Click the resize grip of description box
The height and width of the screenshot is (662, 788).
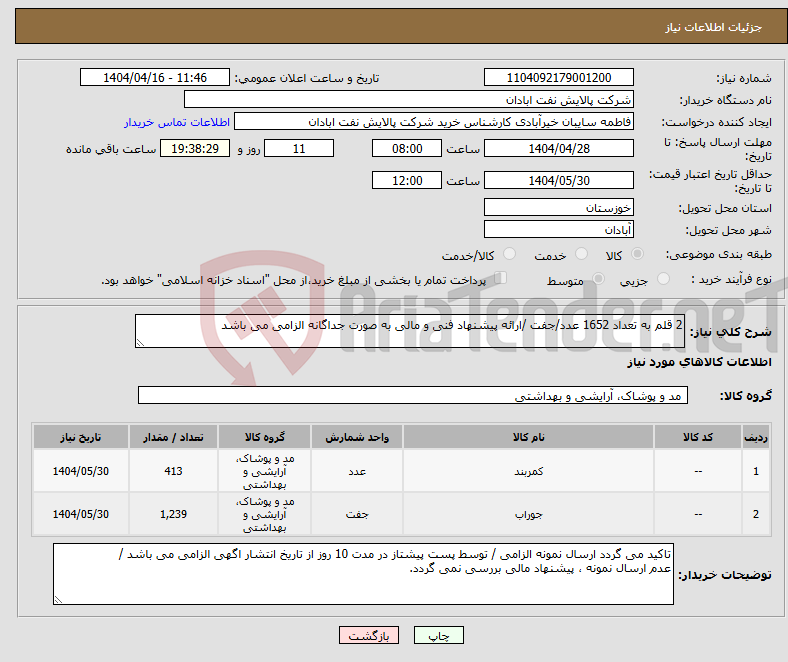(140, 342)
